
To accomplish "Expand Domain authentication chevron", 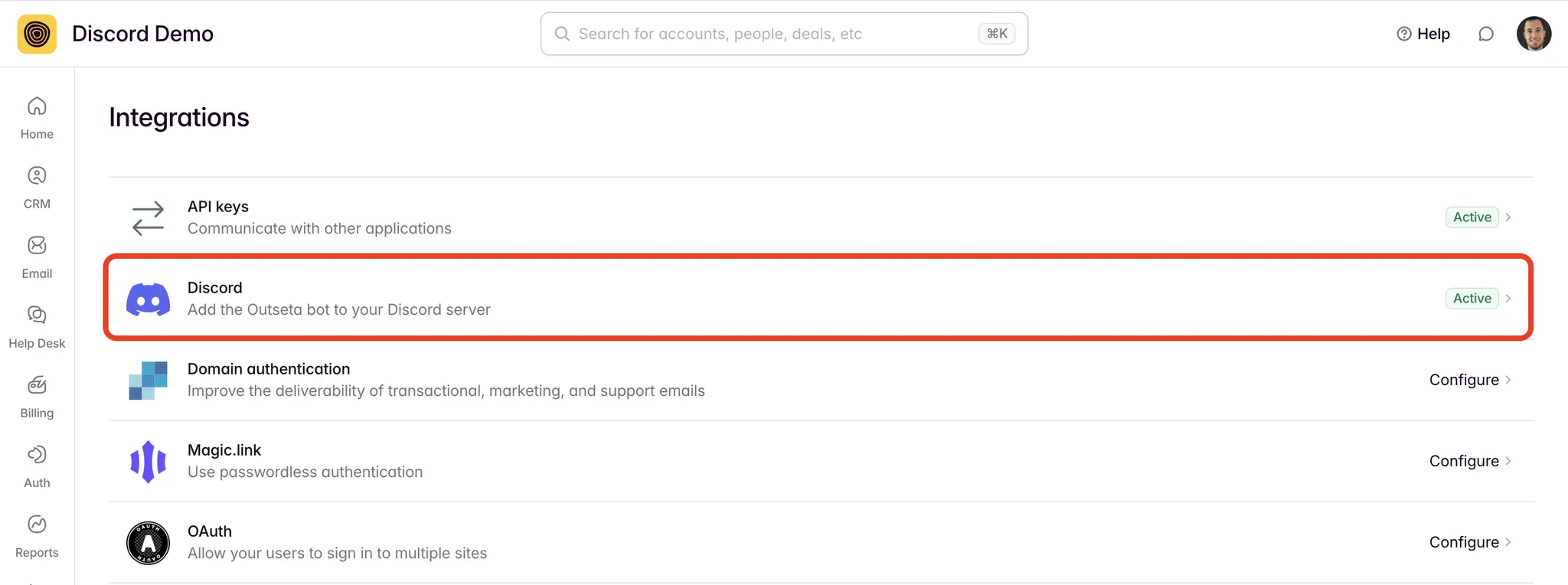I will pos(1508,380).
